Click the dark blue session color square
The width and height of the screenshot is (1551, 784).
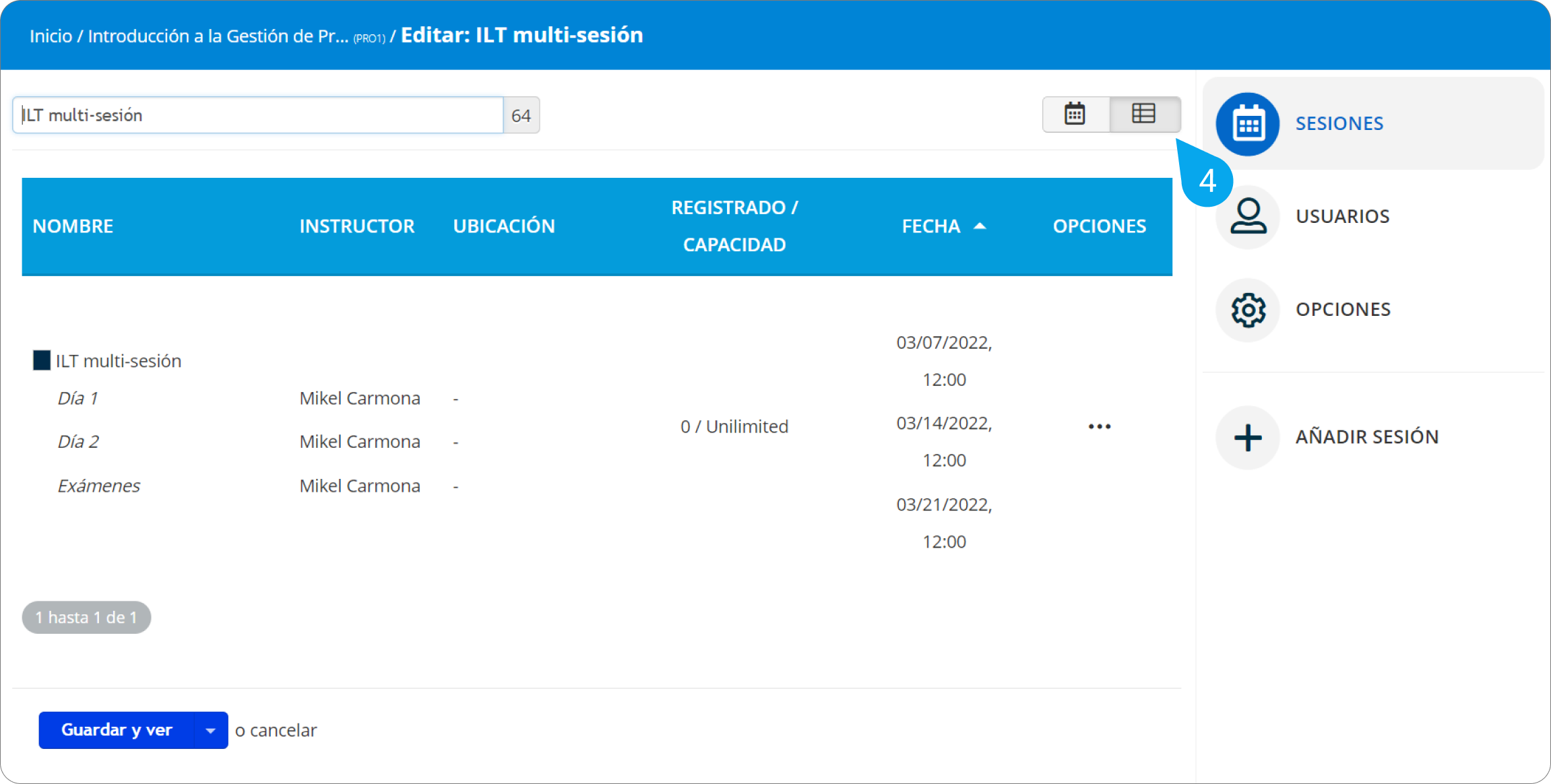[42, 360]
